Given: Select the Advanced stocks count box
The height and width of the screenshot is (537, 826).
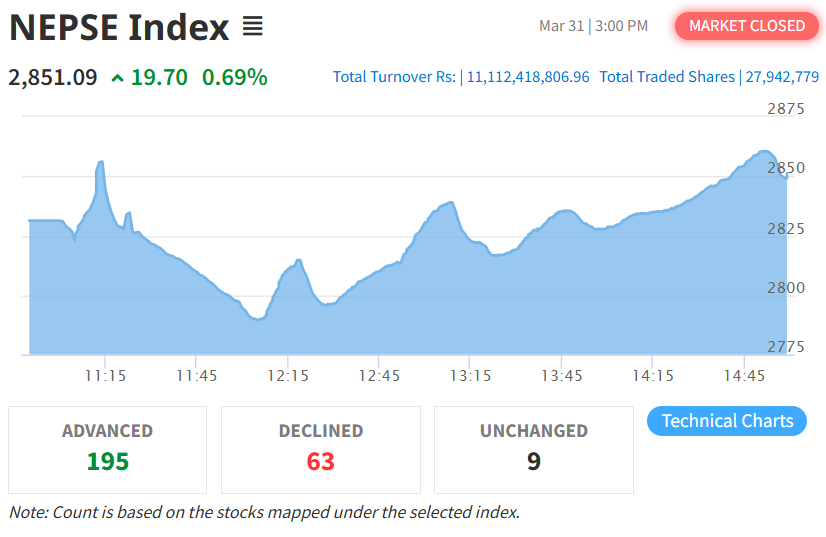Looking at the screenshot, I should click(107, 449).
